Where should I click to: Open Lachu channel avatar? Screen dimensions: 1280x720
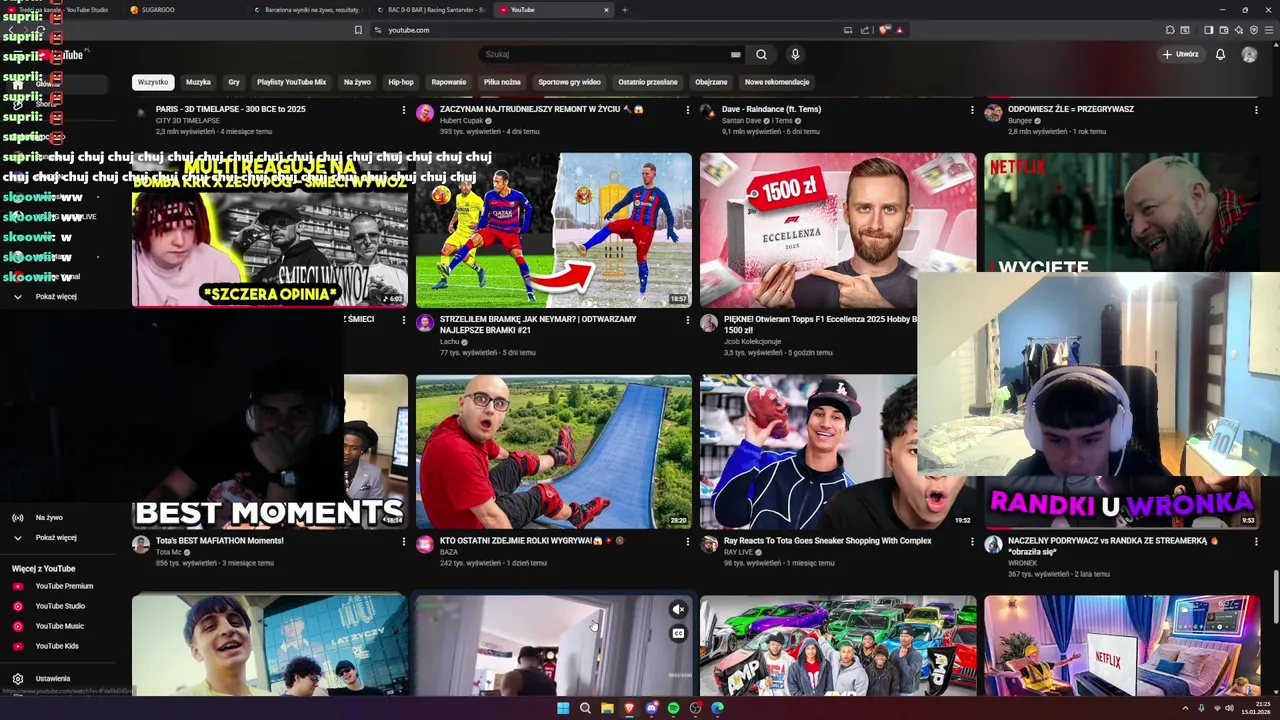[x=425, y=323]
